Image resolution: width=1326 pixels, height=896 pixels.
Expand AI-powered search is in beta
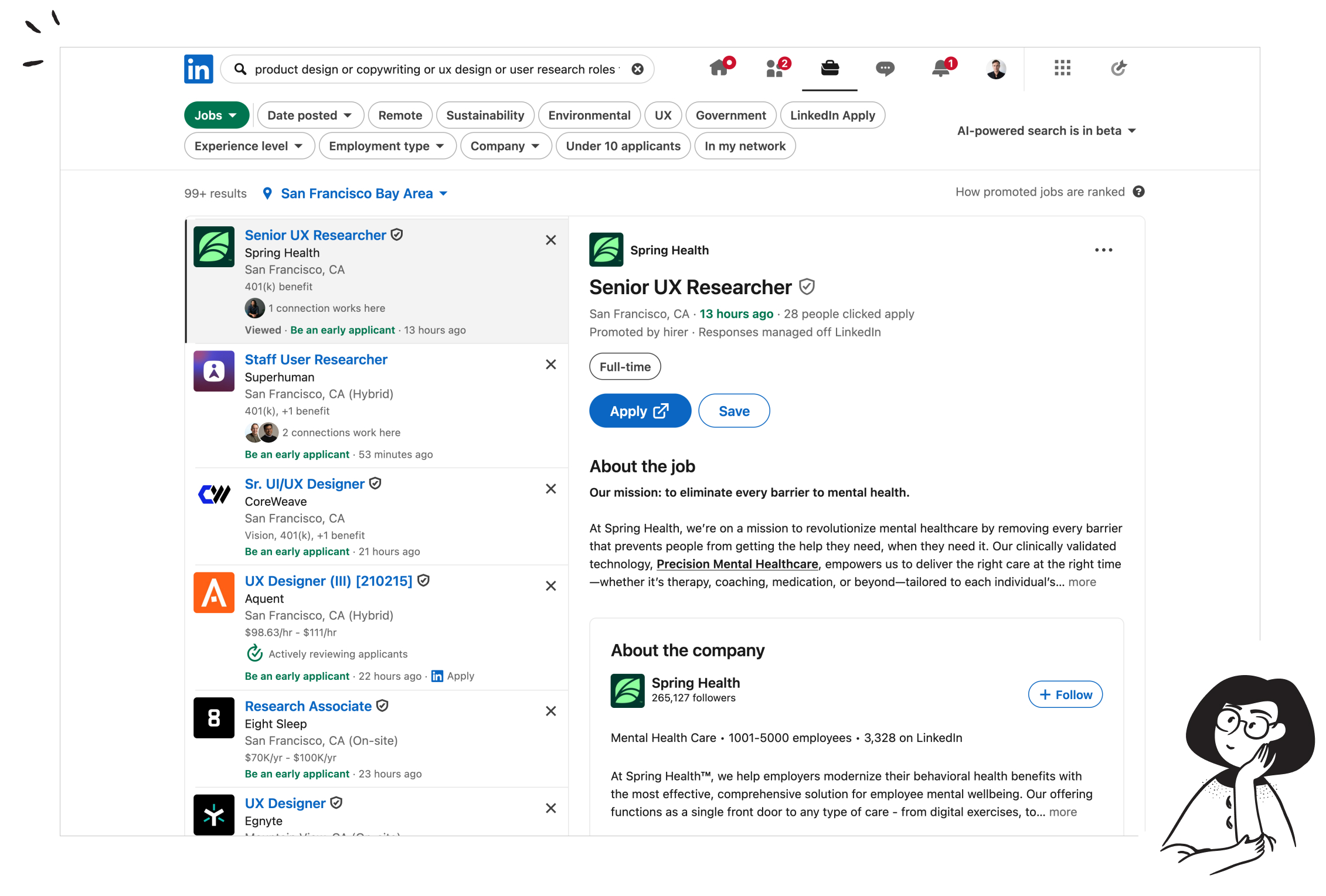[1046, 131]
